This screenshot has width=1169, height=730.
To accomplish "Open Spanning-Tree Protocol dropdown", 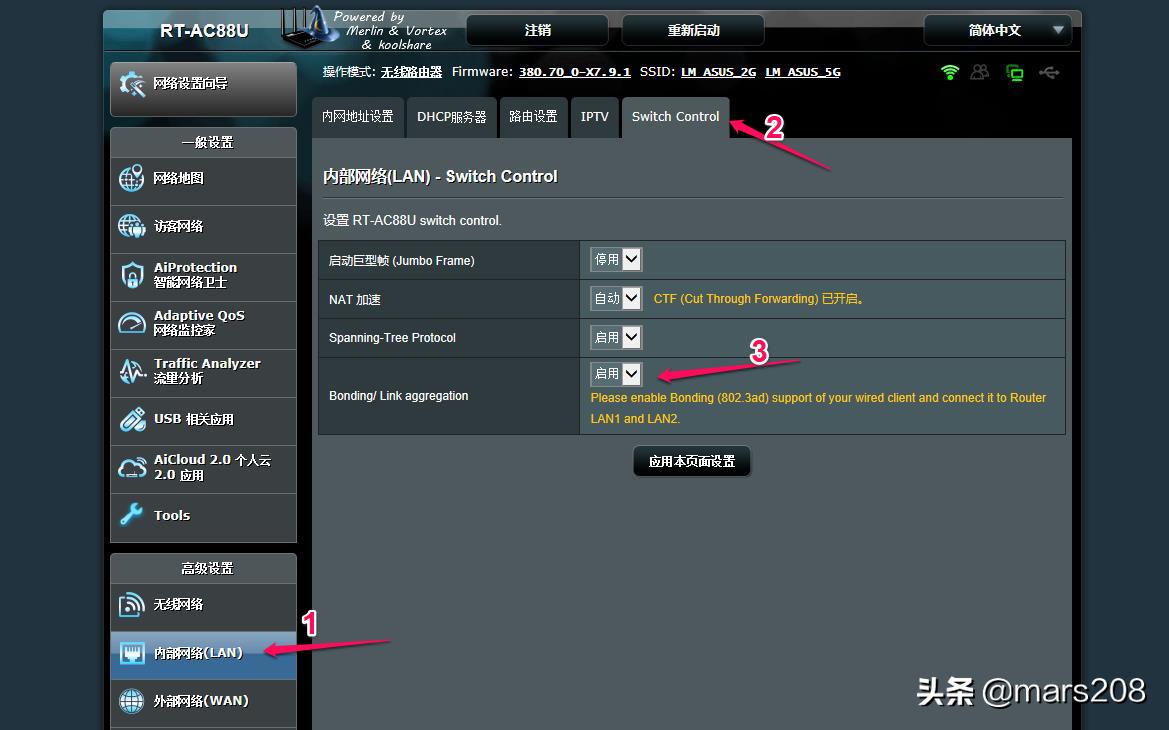I will click(616, 337).
